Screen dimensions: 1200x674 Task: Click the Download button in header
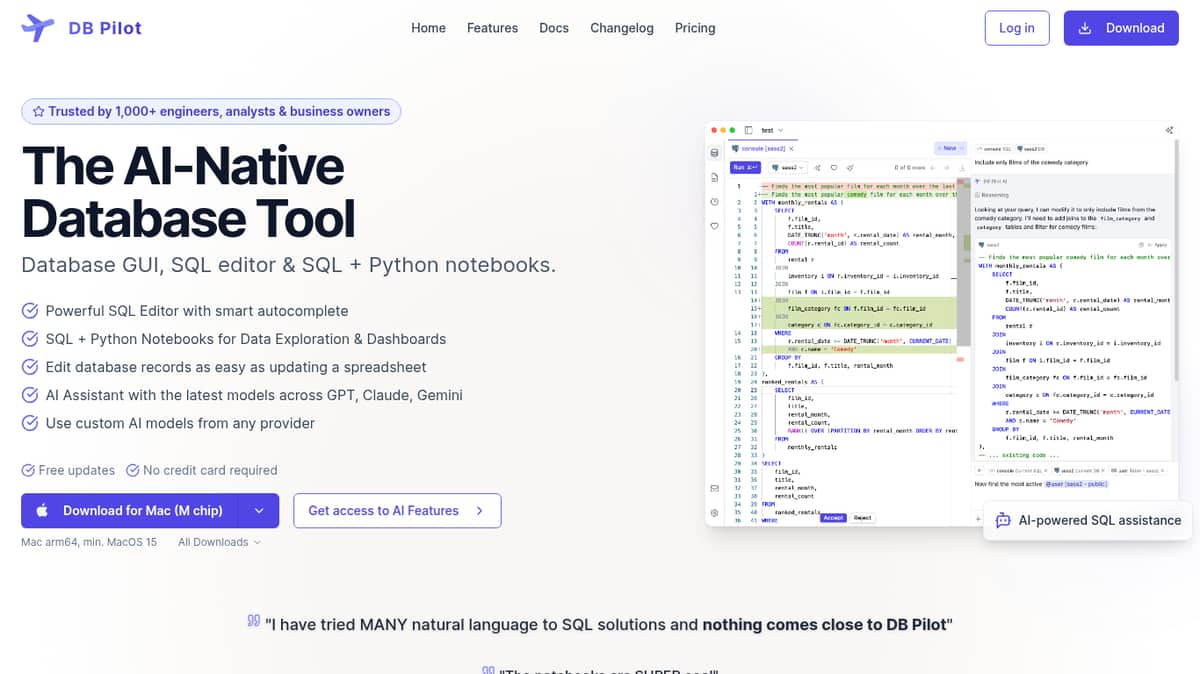point(1121,28)
